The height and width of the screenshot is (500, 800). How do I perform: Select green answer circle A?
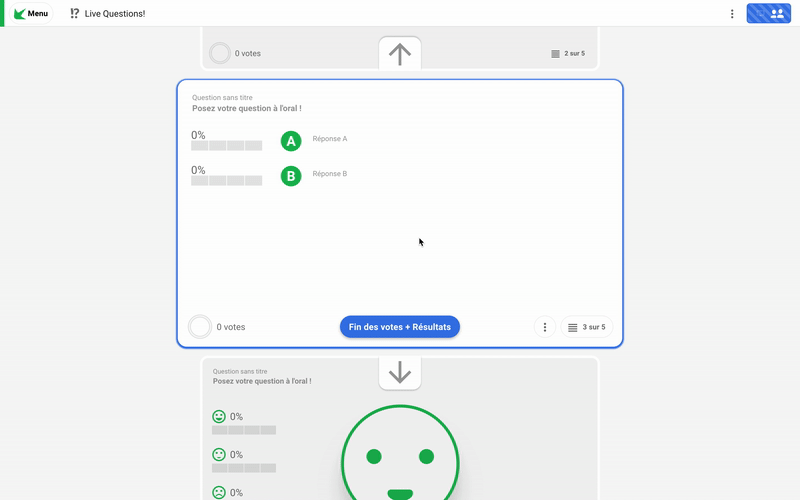pos(291,141)
